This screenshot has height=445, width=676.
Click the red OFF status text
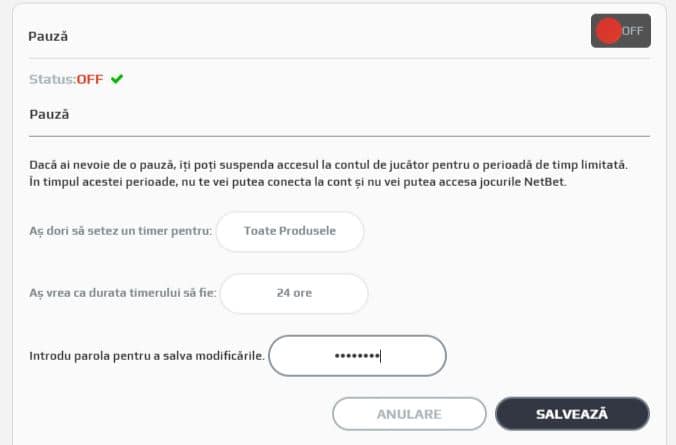pos(90,80)
